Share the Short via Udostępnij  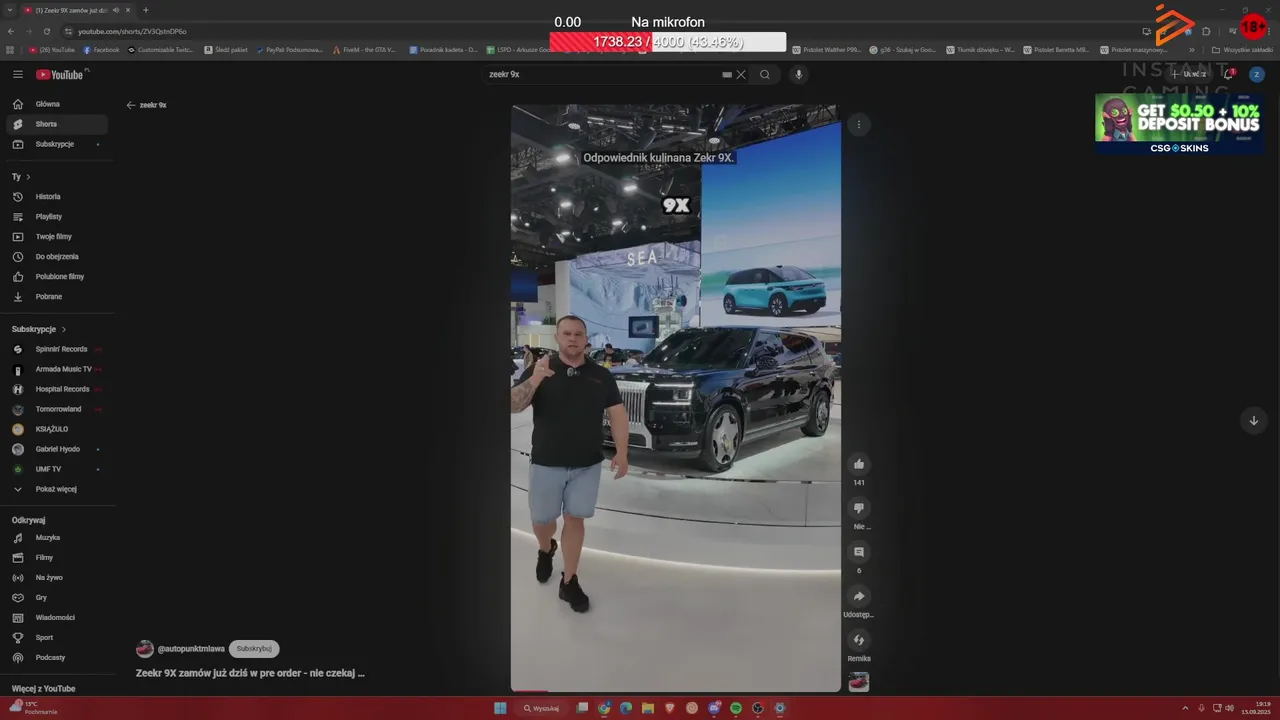pyautogui.click(x=859, y=596)
